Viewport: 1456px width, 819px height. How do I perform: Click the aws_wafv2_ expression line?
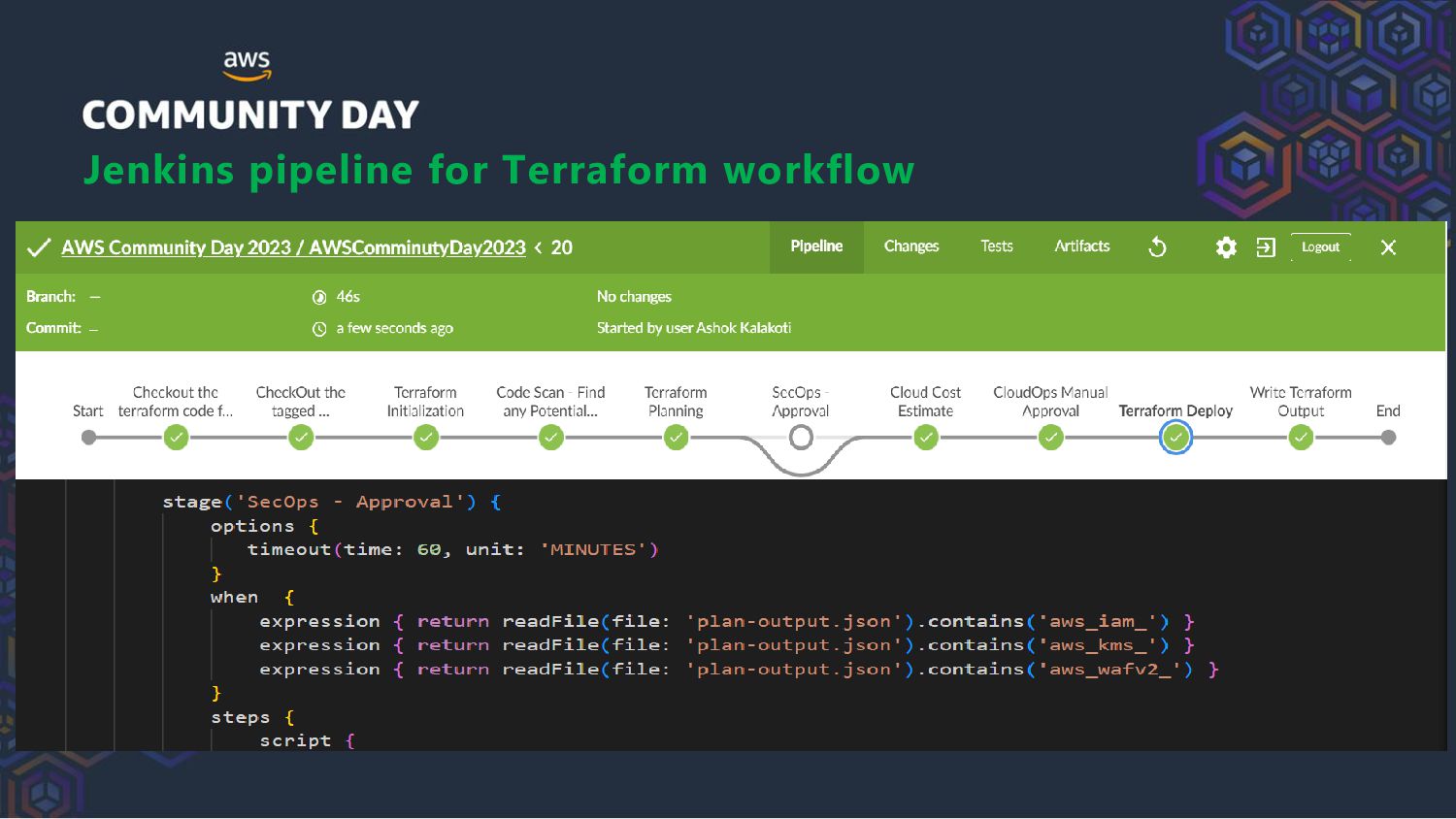739,669
